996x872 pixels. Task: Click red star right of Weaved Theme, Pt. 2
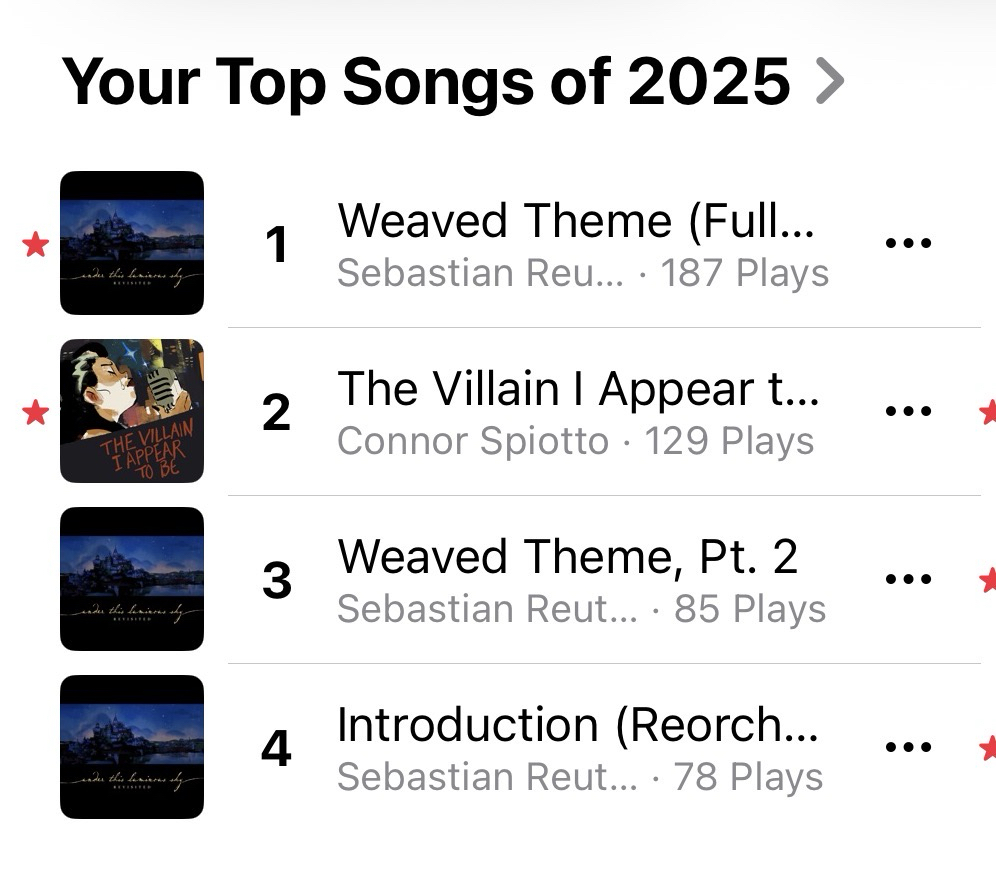pos(989,579)
